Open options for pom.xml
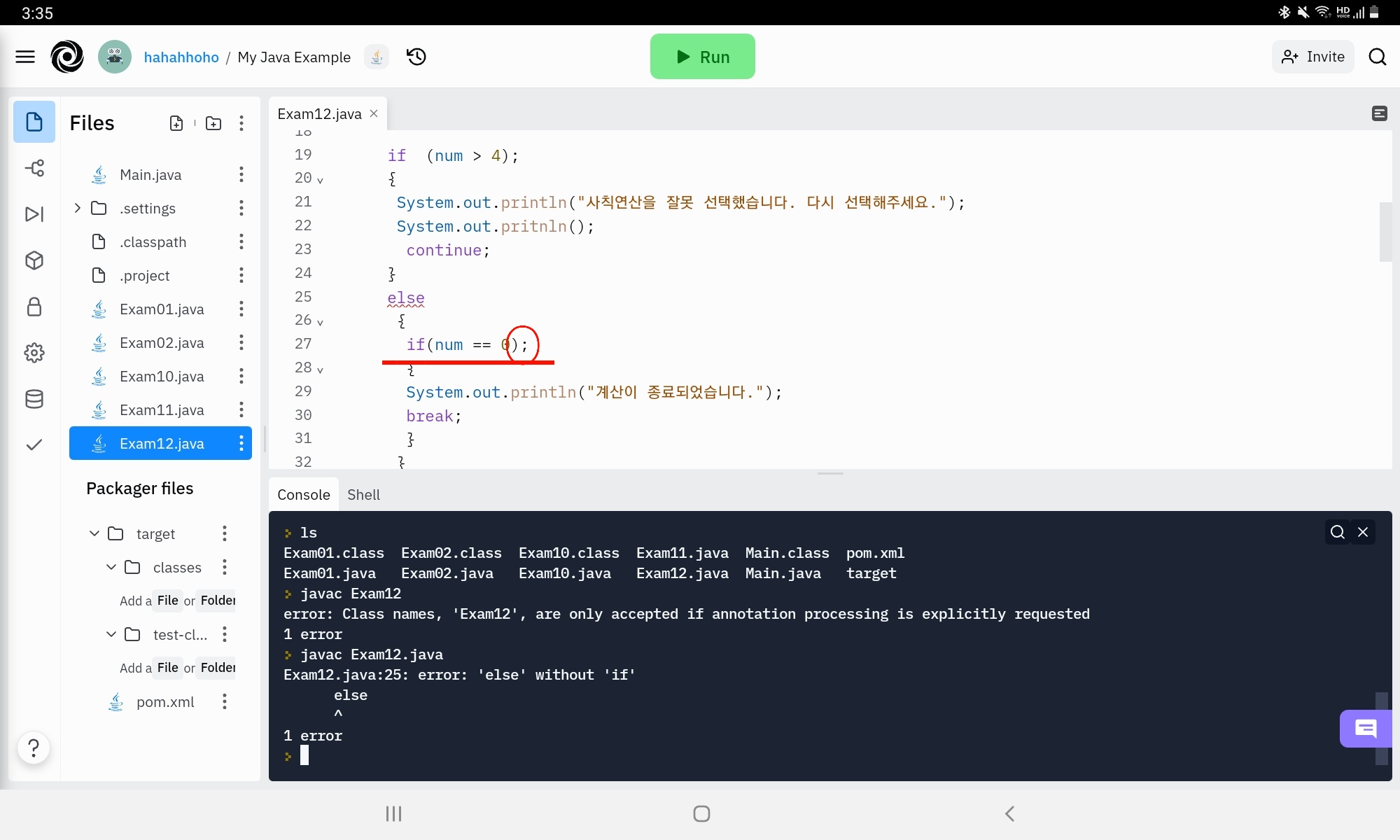1400x840 pixels. pos(225,701)
